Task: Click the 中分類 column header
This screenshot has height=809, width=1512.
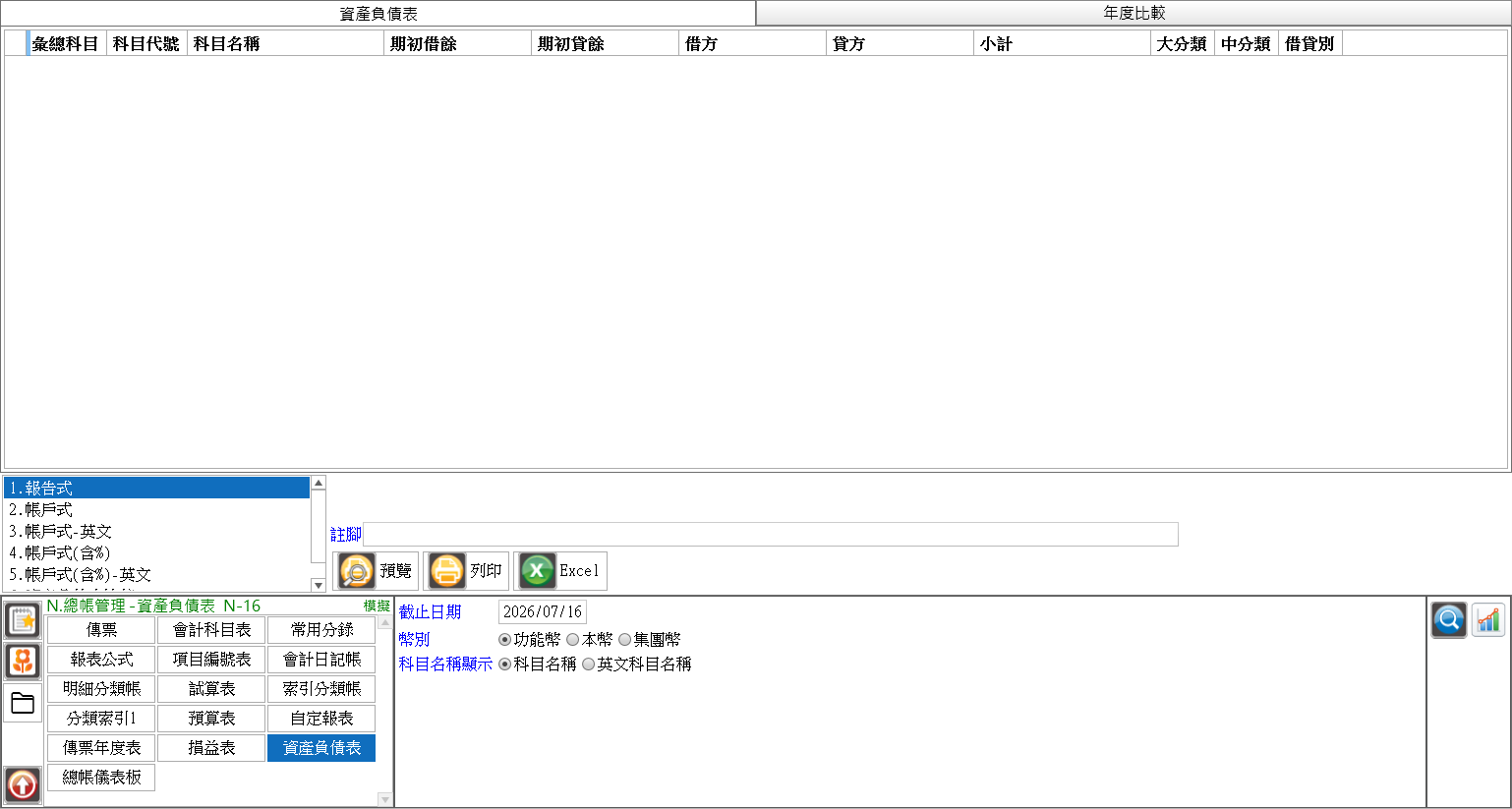Action: tap(1247, 44)
